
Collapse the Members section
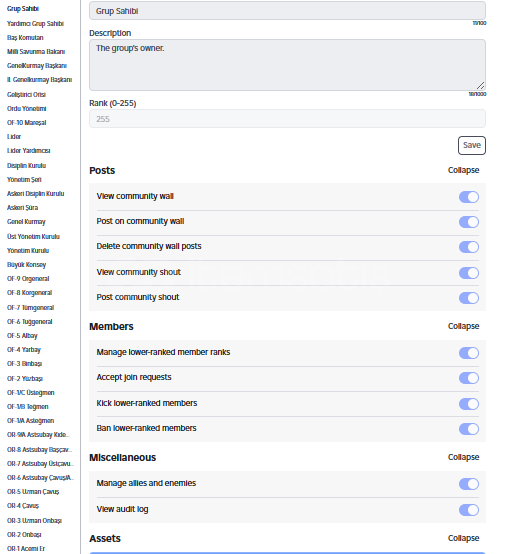463,326
